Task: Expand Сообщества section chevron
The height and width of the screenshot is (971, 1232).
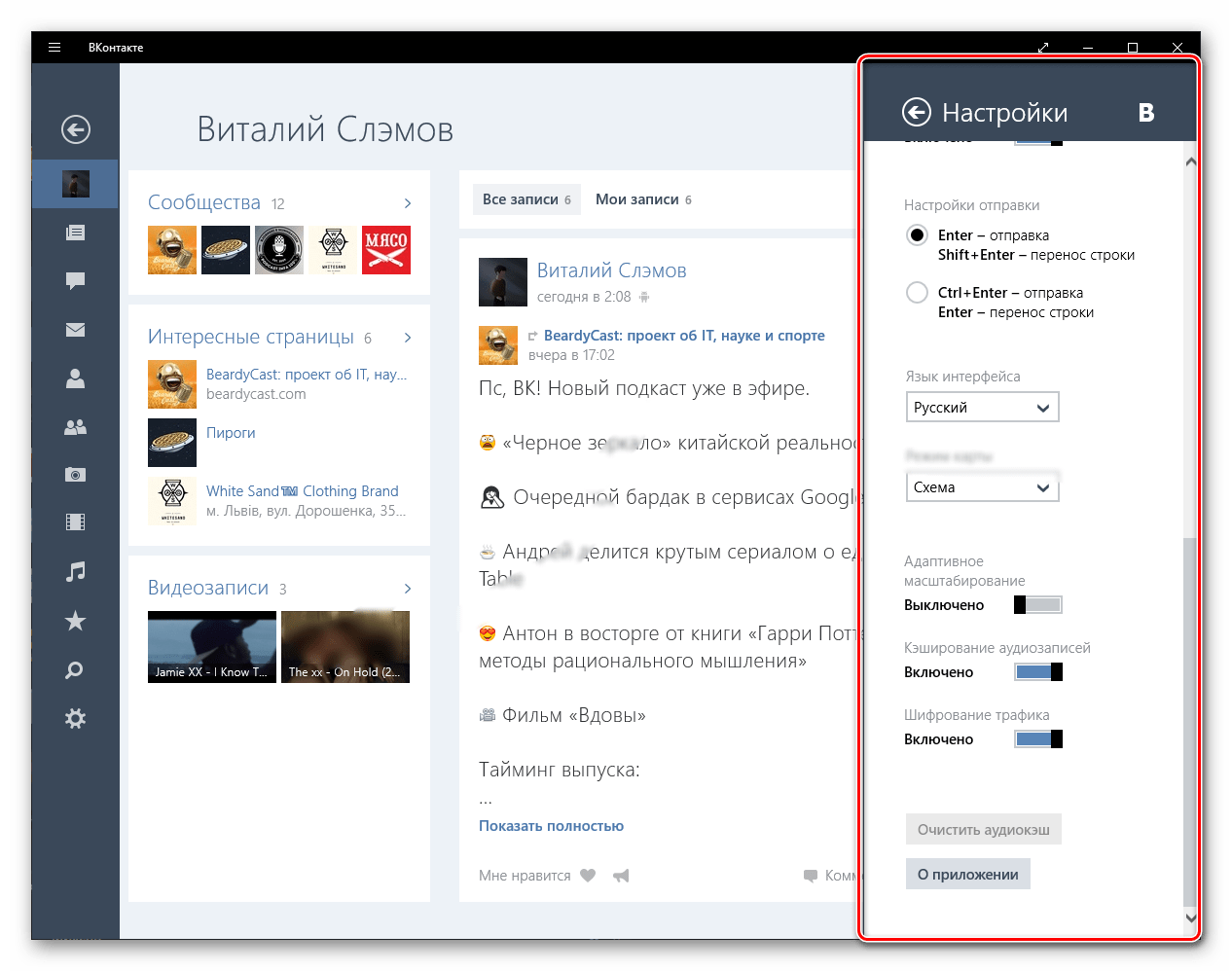Action: point(408,203)
